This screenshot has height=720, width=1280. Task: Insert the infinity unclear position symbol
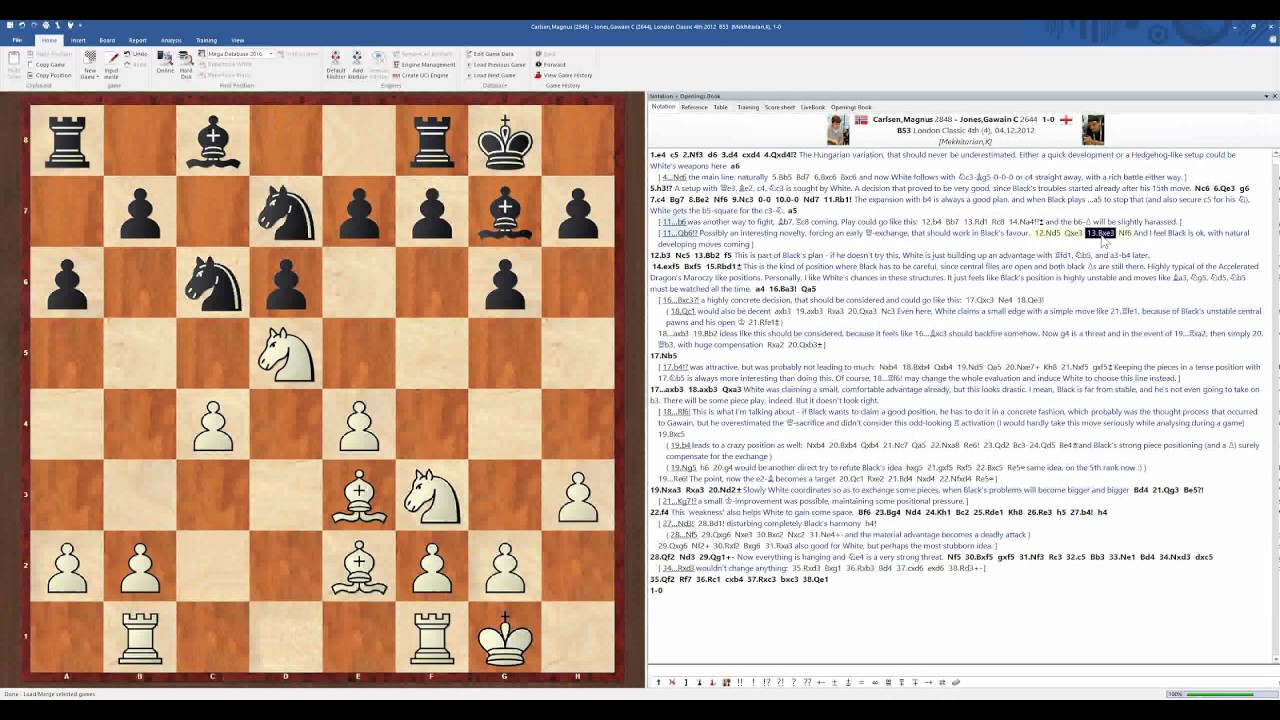(875, 682)
